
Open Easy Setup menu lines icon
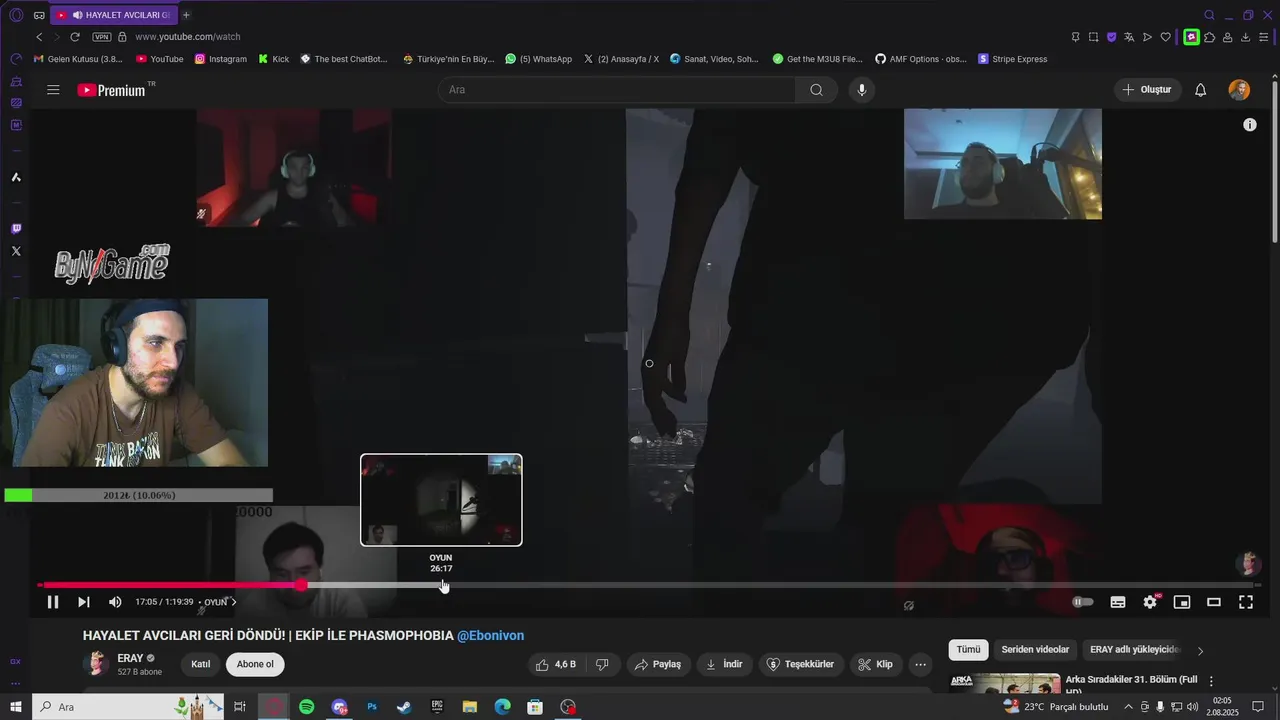[1263, 37]
